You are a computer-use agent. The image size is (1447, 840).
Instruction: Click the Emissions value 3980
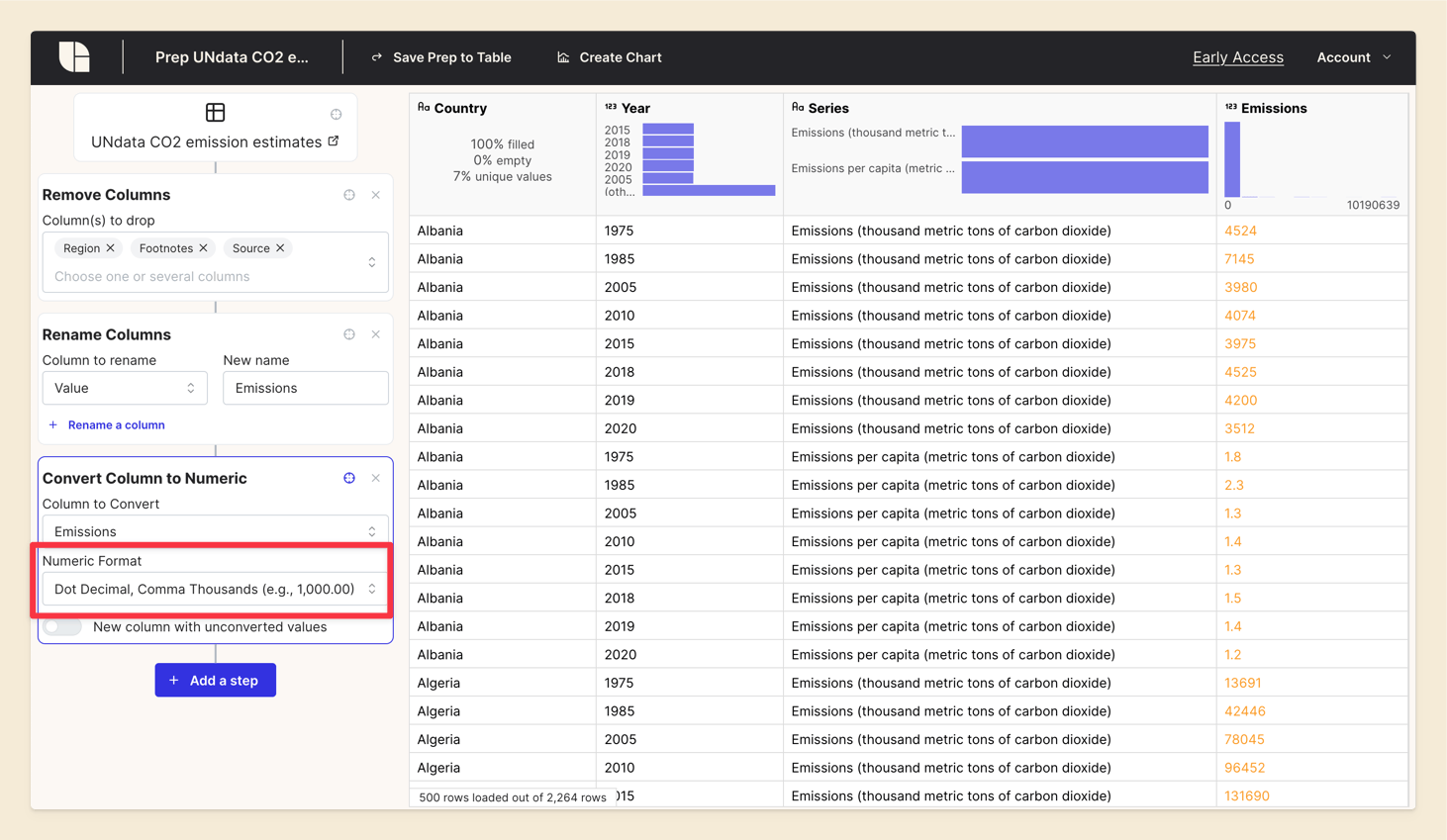[1240, 287]
